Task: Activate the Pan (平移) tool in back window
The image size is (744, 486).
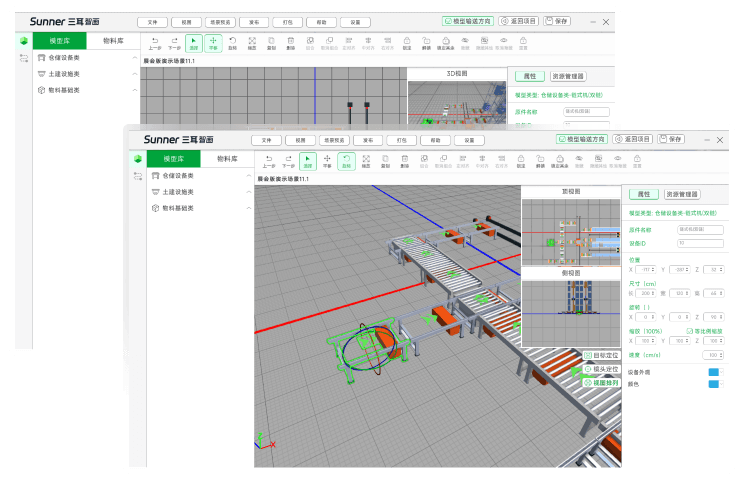Action: click(x=214, y=43)
